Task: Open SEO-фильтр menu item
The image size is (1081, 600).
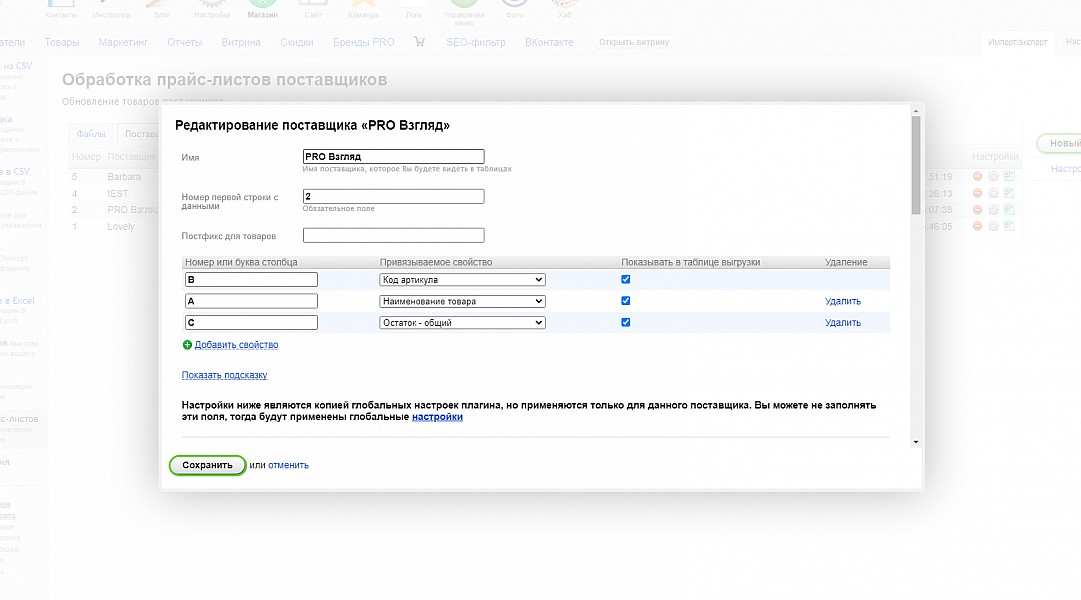Action: 476,43
